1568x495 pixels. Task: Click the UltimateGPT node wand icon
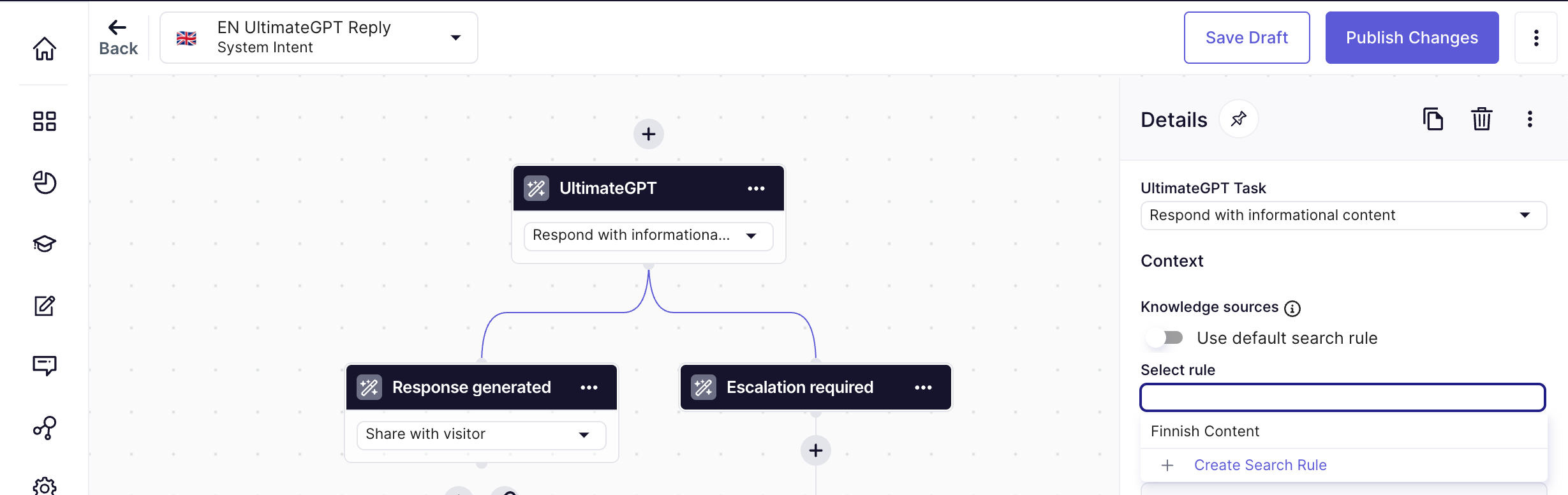(x=536, y=188)
